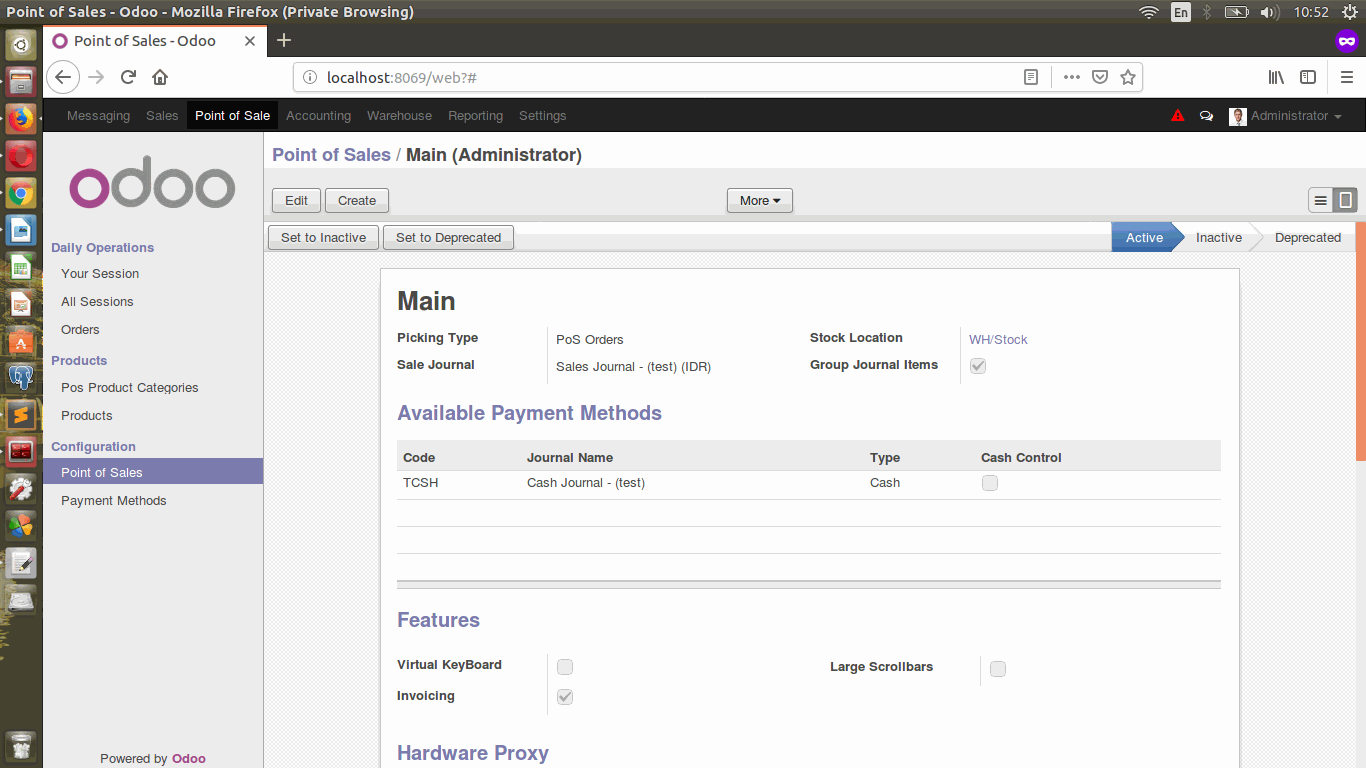Open Firefox hamburger menu
The height and width of the screenshot is (768, 1366).
click(1346, 77)
